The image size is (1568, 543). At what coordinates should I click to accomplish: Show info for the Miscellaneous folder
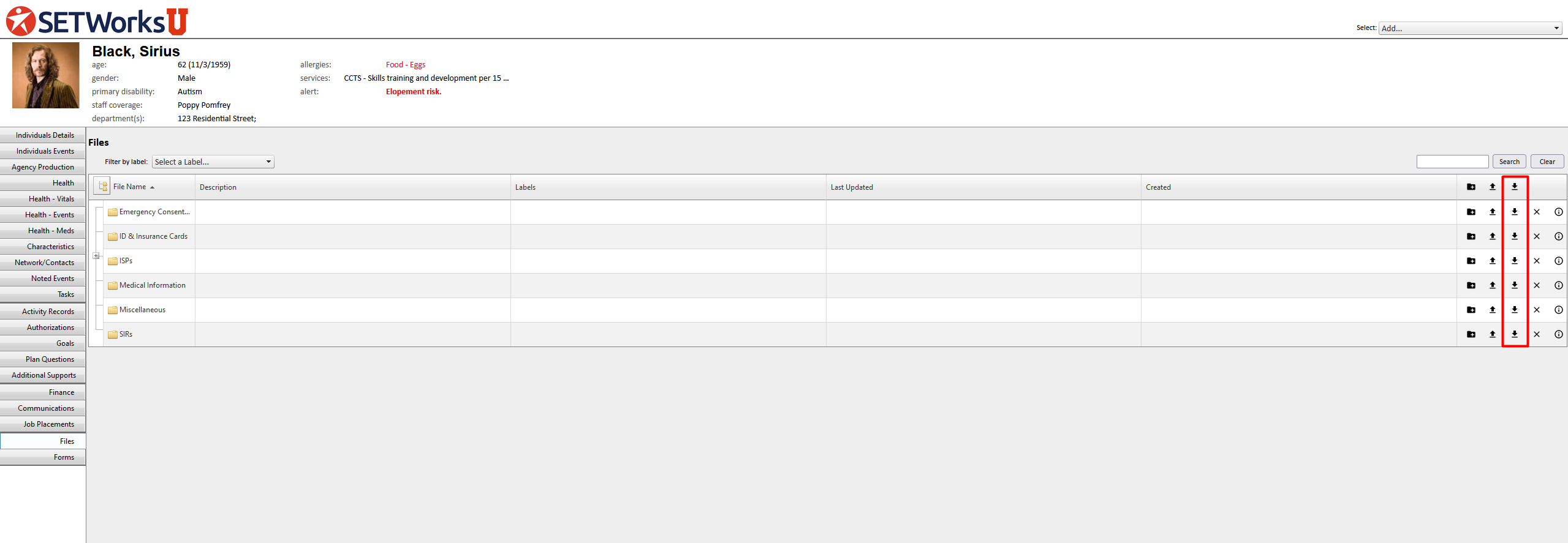tap(1558, 310)
